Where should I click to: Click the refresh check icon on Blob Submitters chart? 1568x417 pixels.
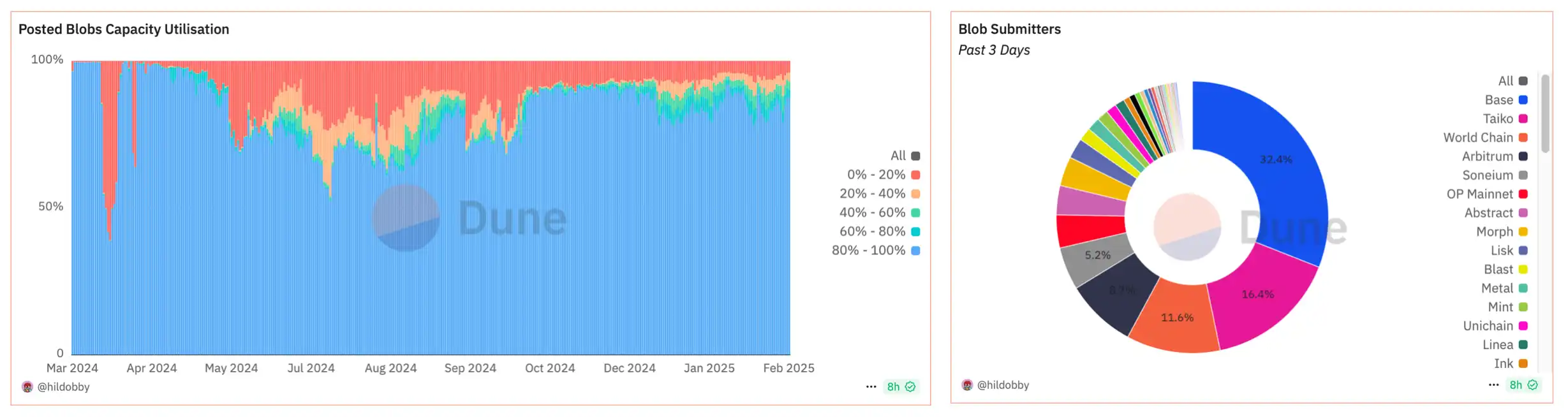(x=1532, y=385)
